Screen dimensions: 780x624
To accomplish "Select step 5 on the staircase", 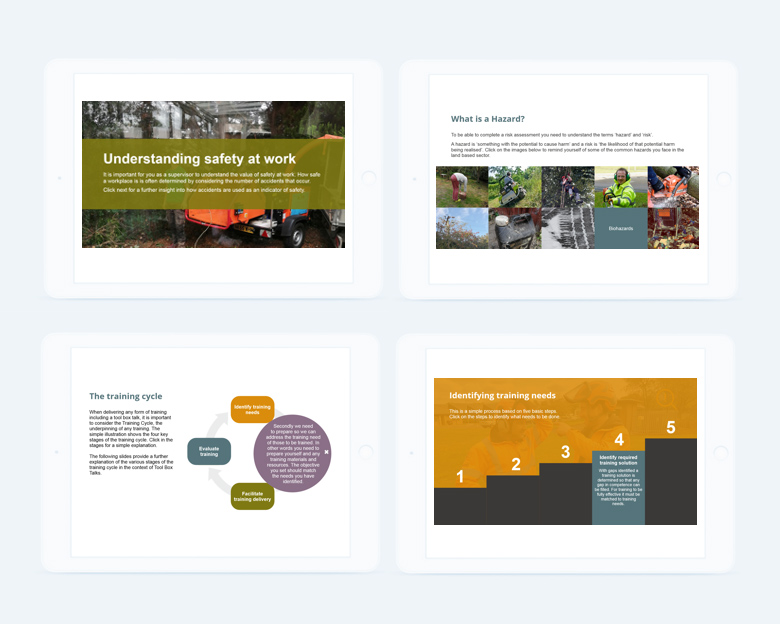I will [671, 481].
